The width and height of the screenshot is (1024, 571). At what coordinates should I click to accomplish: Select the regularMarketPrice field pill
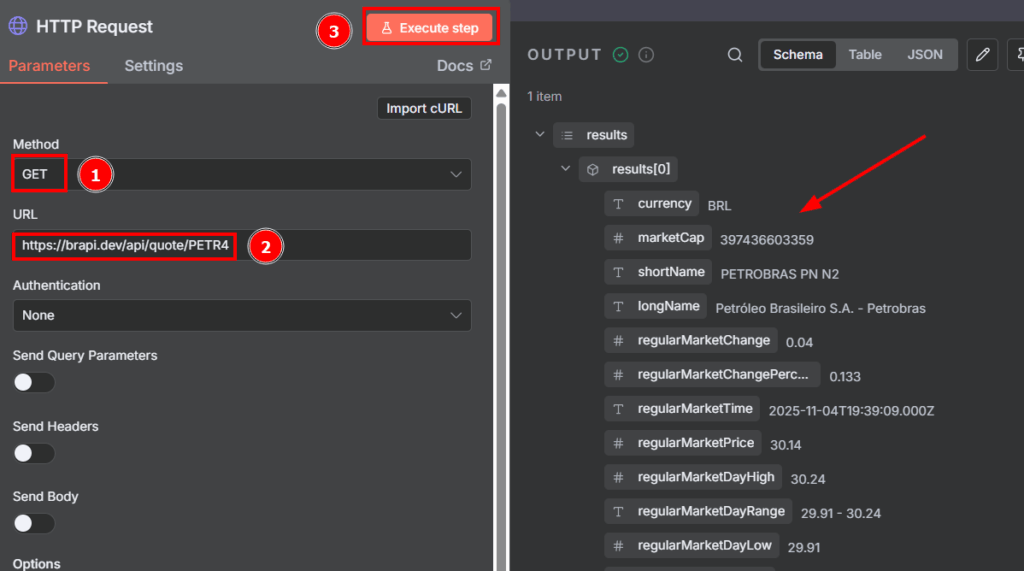[x=683, y=443]
